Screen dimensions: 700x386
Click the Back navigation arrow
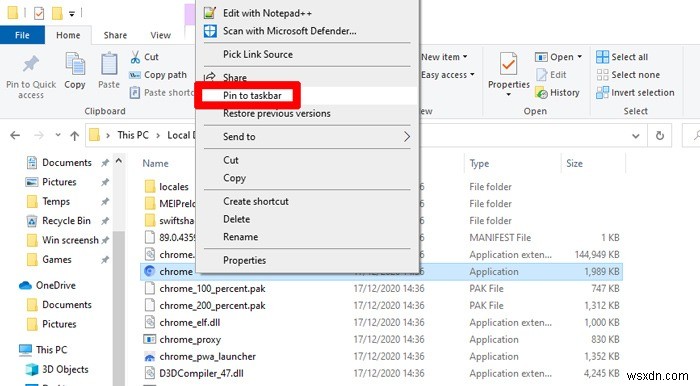(x=15, y=135)
